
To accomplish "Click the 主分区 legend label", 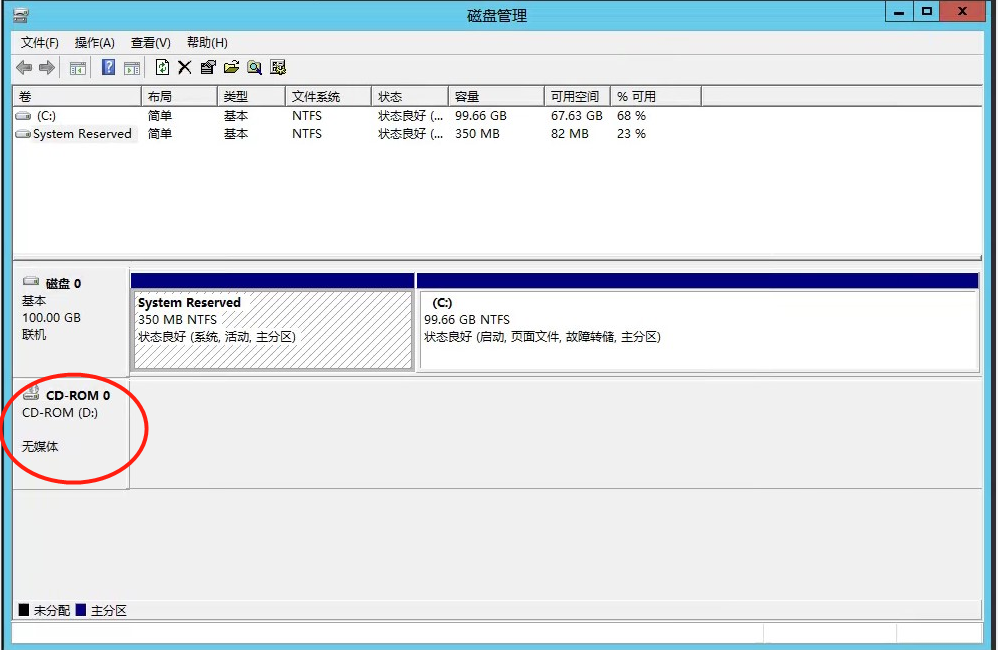I will click(x=109, y=611).
